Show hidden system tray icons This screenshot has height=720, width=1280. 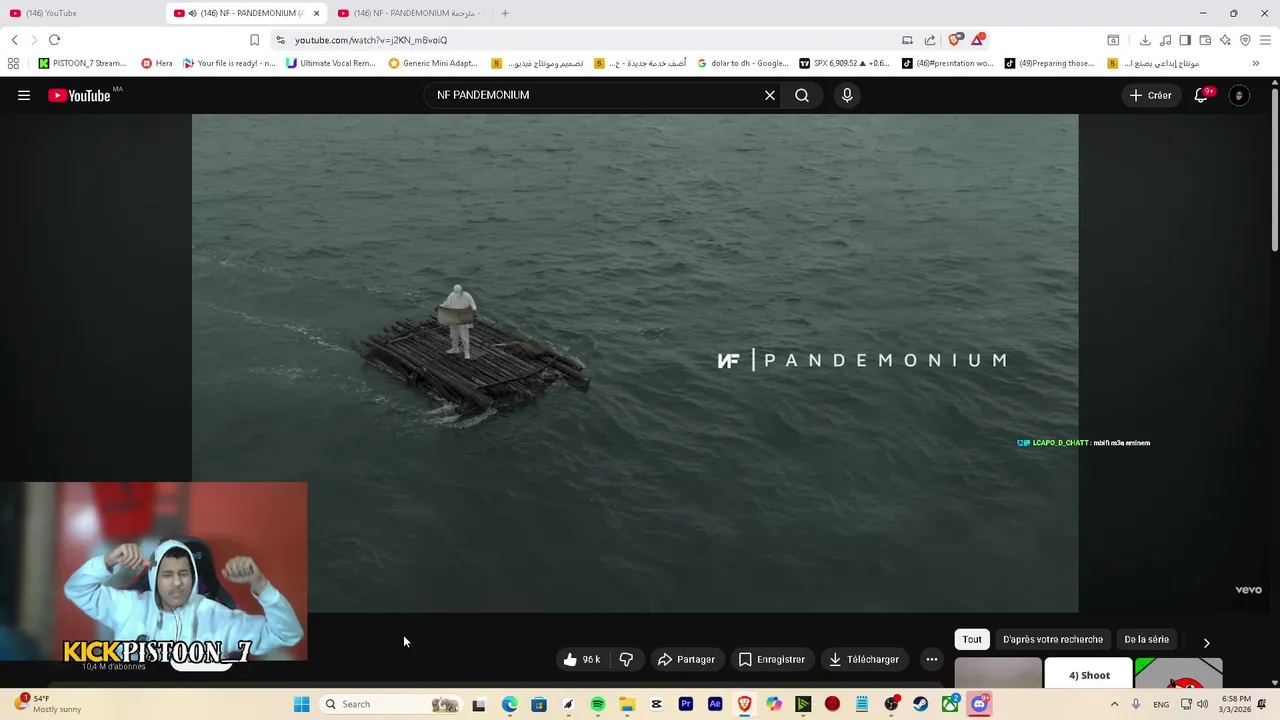click(x=1114, y=704)
